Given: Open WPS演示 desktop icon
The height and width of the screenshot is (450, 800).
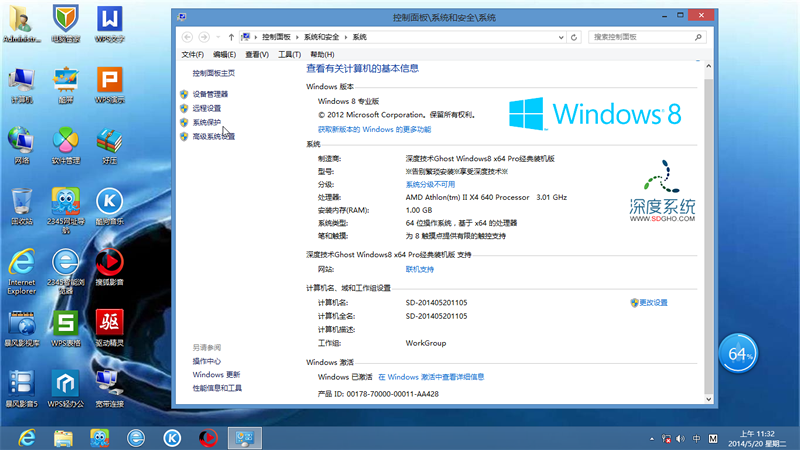Looking at the screenshot, I should (110, 85).
